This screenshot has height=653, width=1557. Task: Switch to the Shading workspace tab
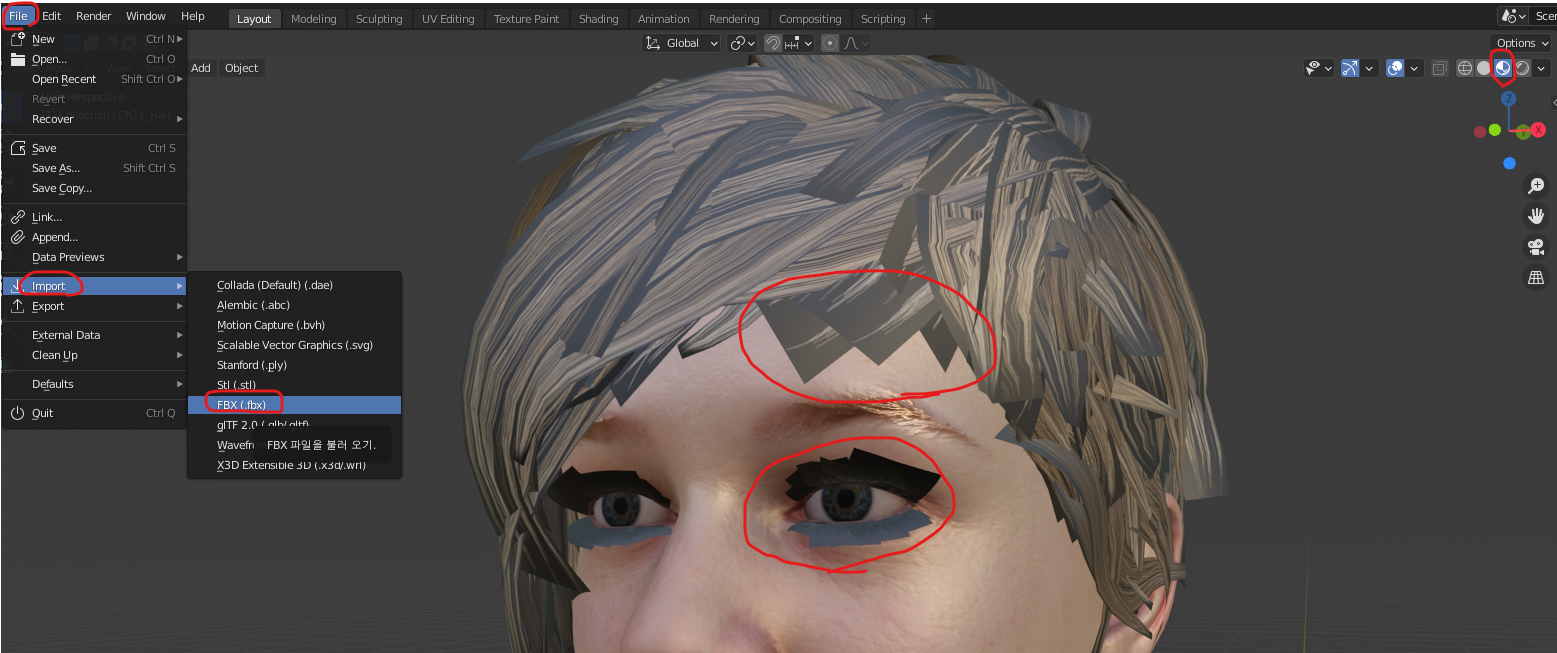click(598, 18)
